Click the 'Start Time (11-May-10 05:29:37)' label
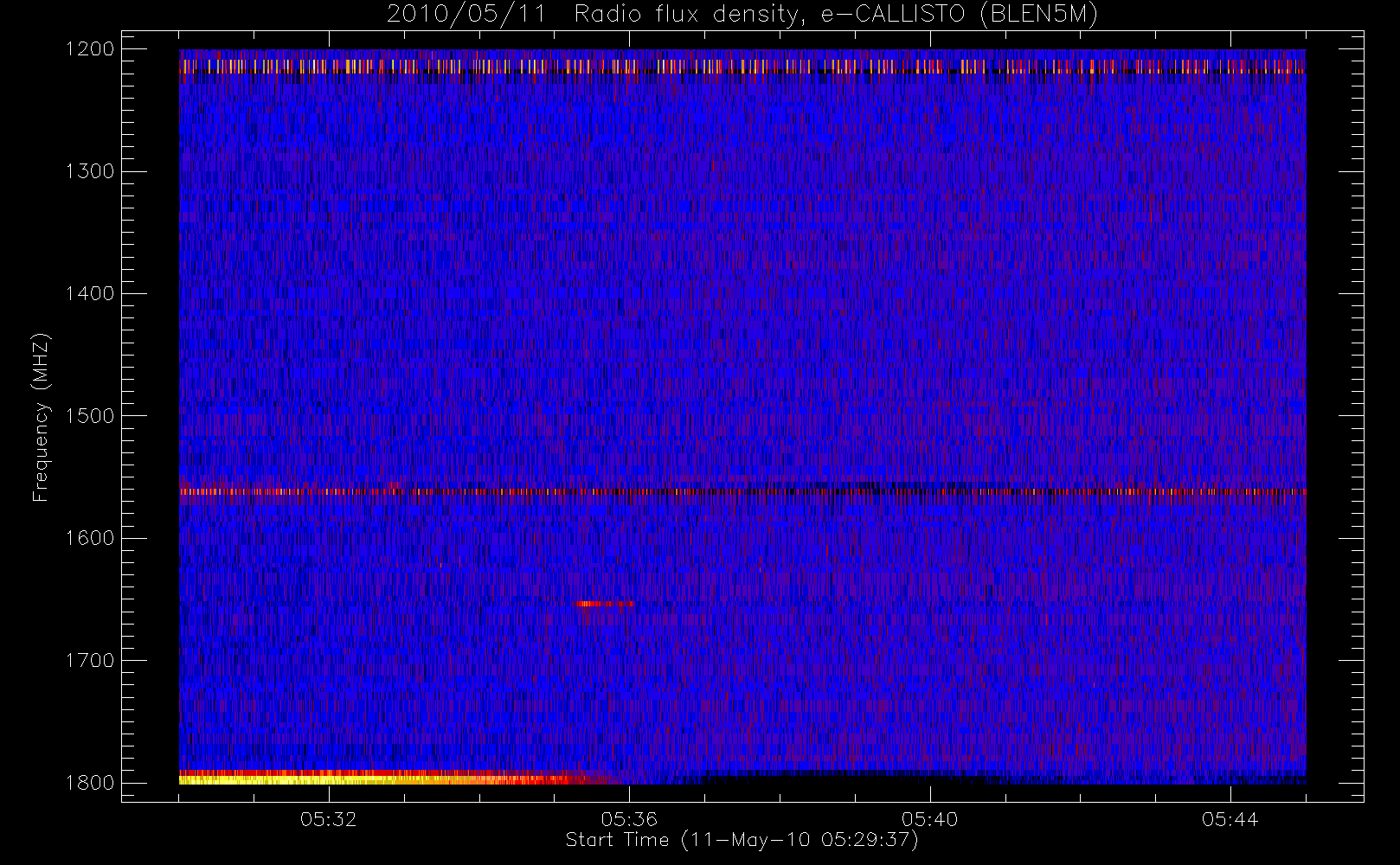1400x865 pixels. pos(742,840)
